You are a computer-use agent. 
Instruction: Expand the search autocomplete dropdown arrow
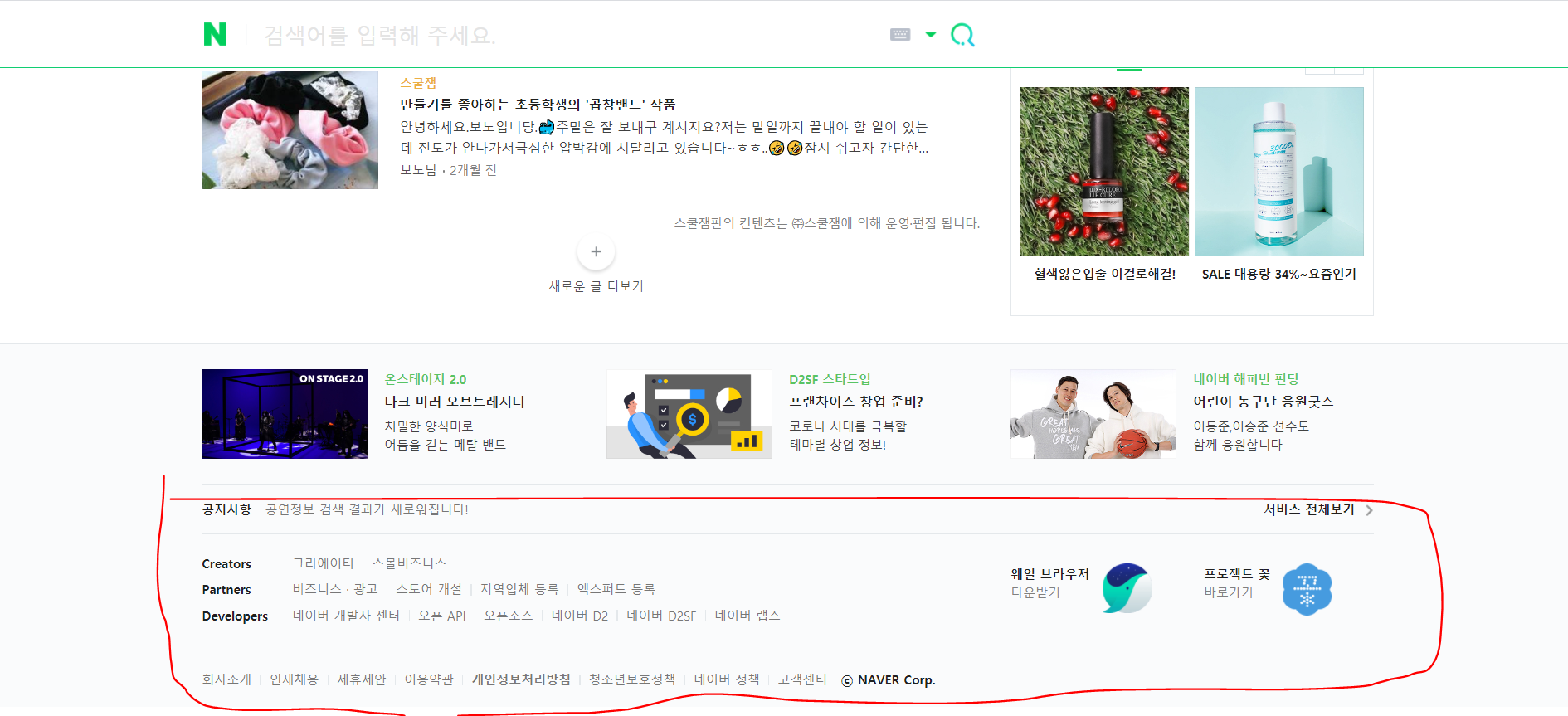point(931,35)
